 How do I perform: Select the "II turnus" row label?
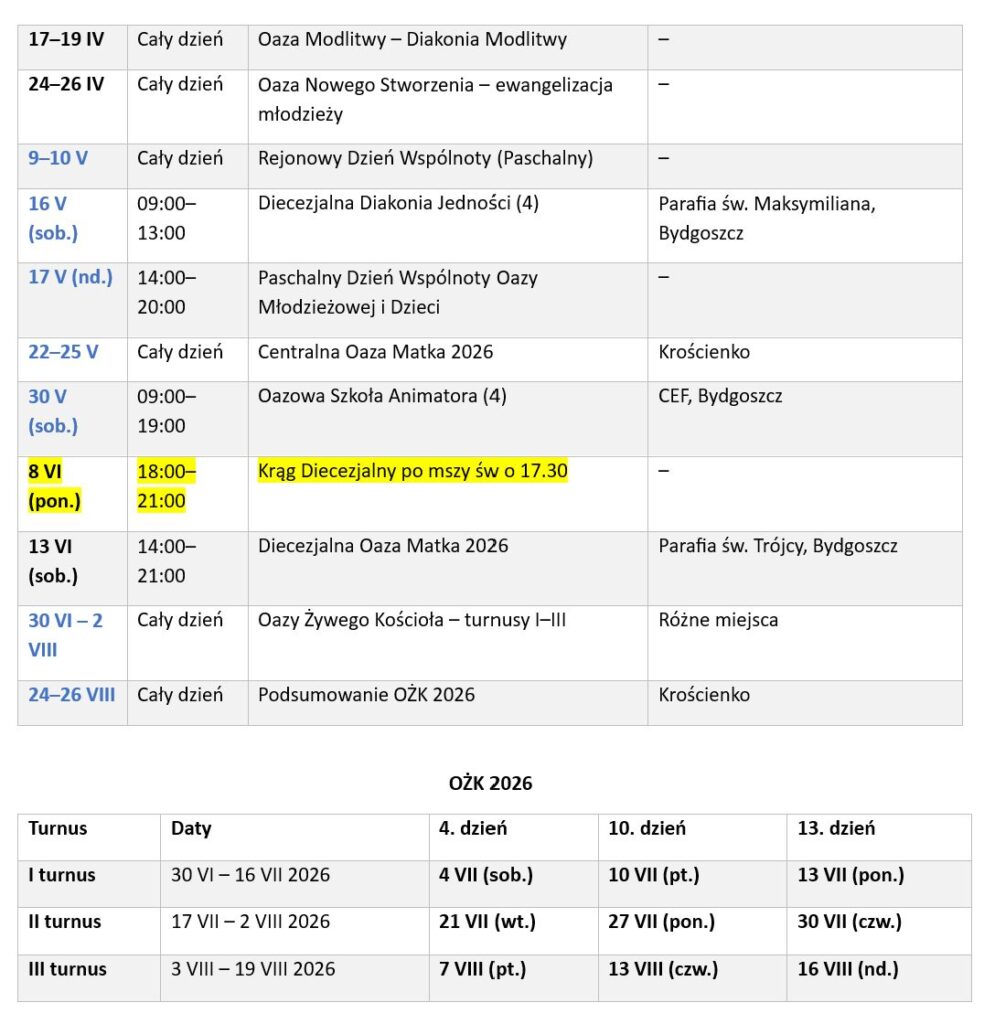pos(65,922)
